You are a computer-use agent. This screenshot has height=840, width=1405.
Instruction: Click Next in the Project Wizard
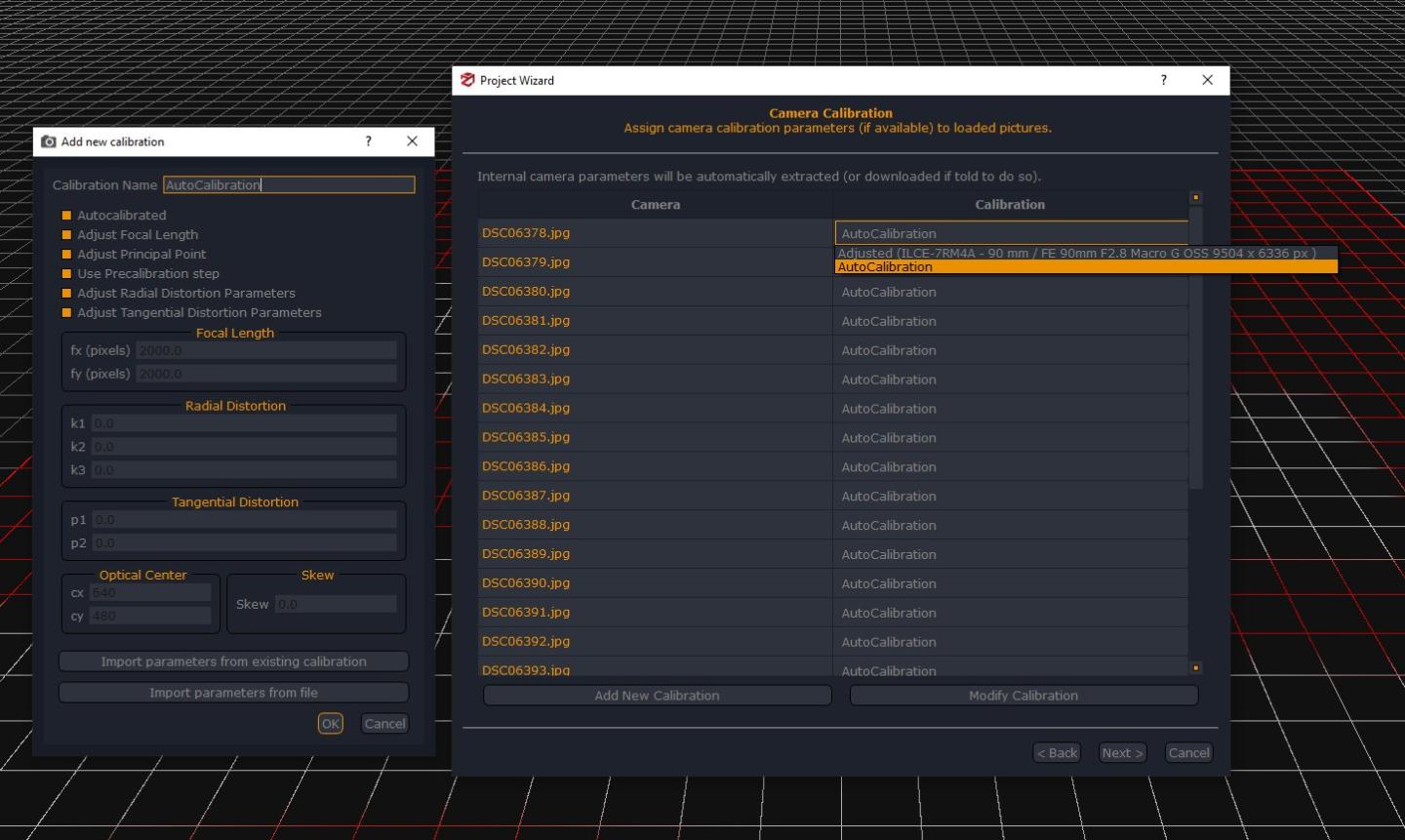pyautogui.click(x=1121, y=753)
